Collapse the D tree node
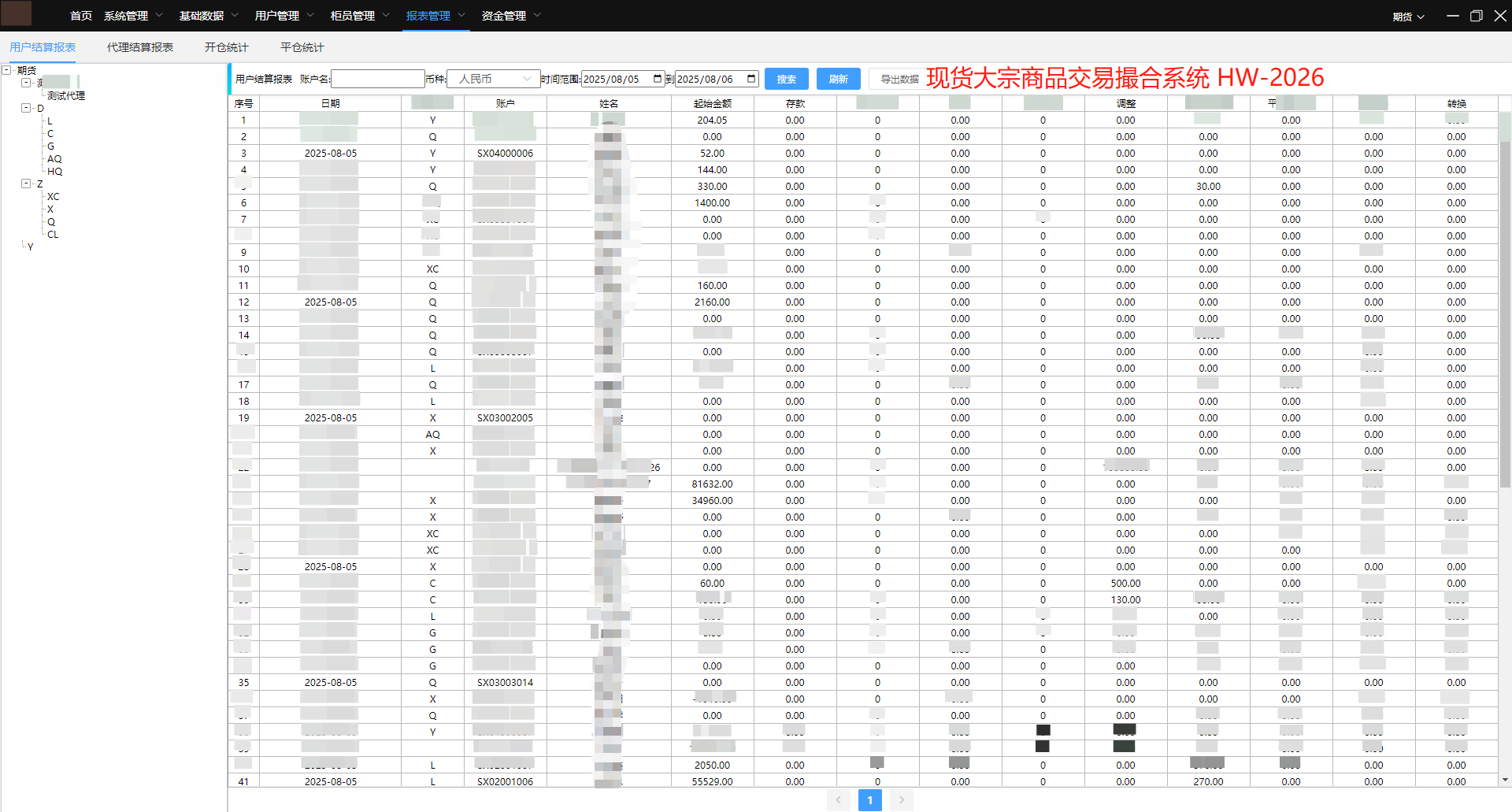The image size is (1512, 812). (x=26, y=108)
